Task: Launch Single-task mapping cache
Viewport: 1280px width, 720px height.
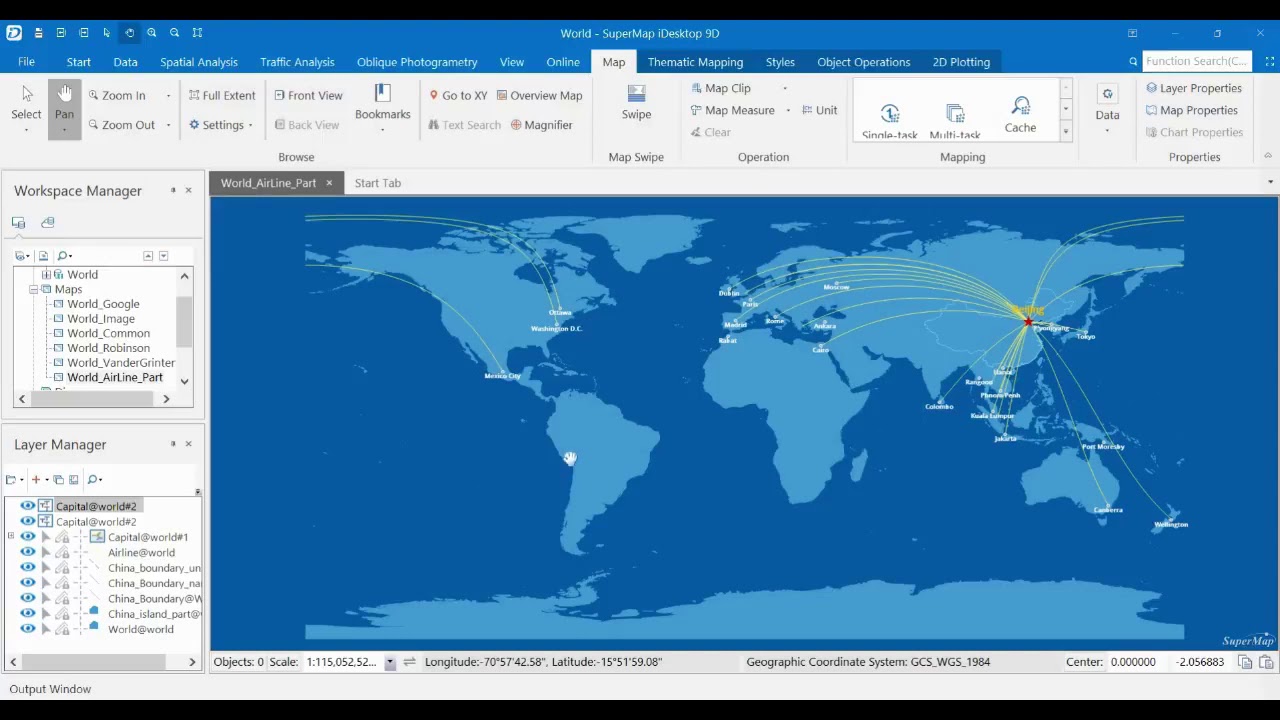Action: coord(890,120)
